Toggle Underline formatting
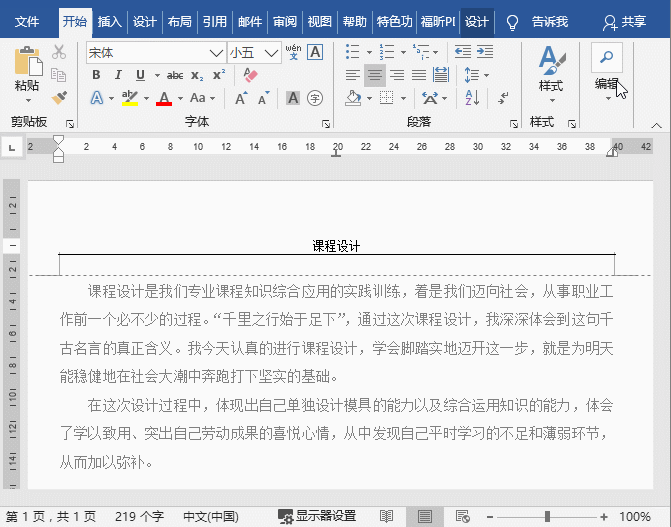Image resolution: width=671 pixels, height=527 pixels. click(x=140, y=75)
